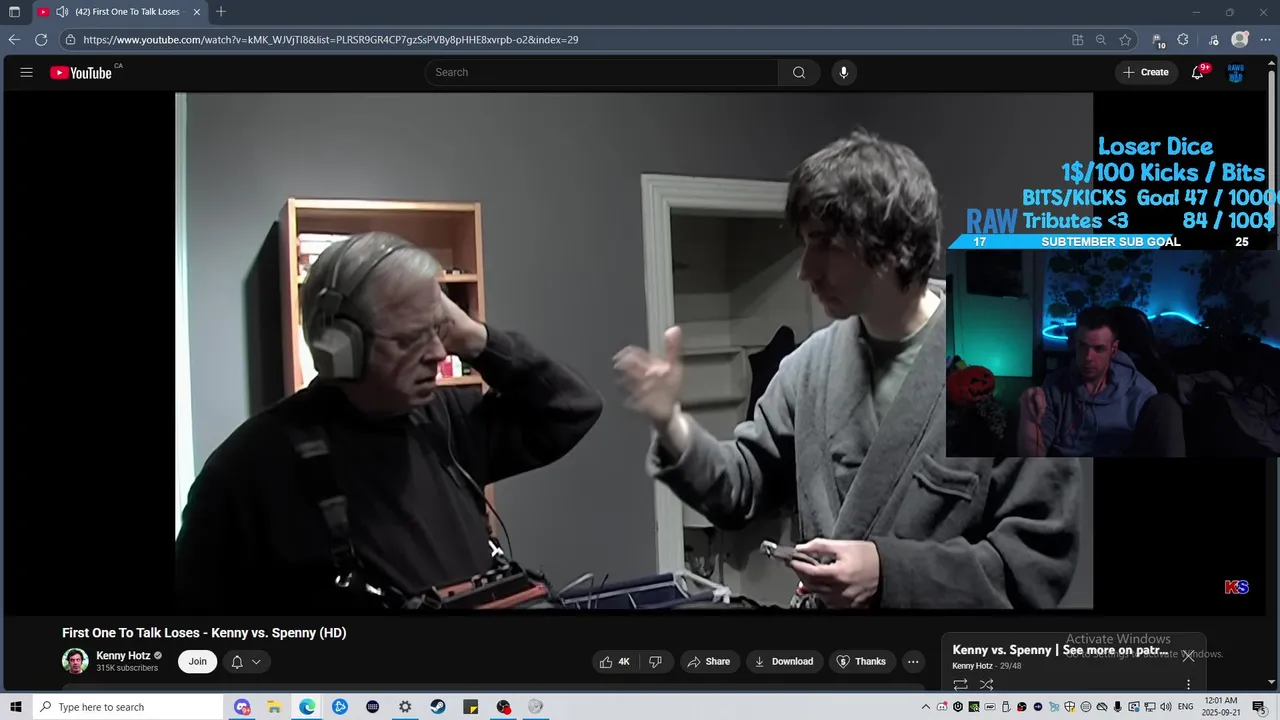Open the Sticky Notes icon on the taskbar
Image resolution: width=1280 pixels, height=720 pixels.
click(471, 707)
